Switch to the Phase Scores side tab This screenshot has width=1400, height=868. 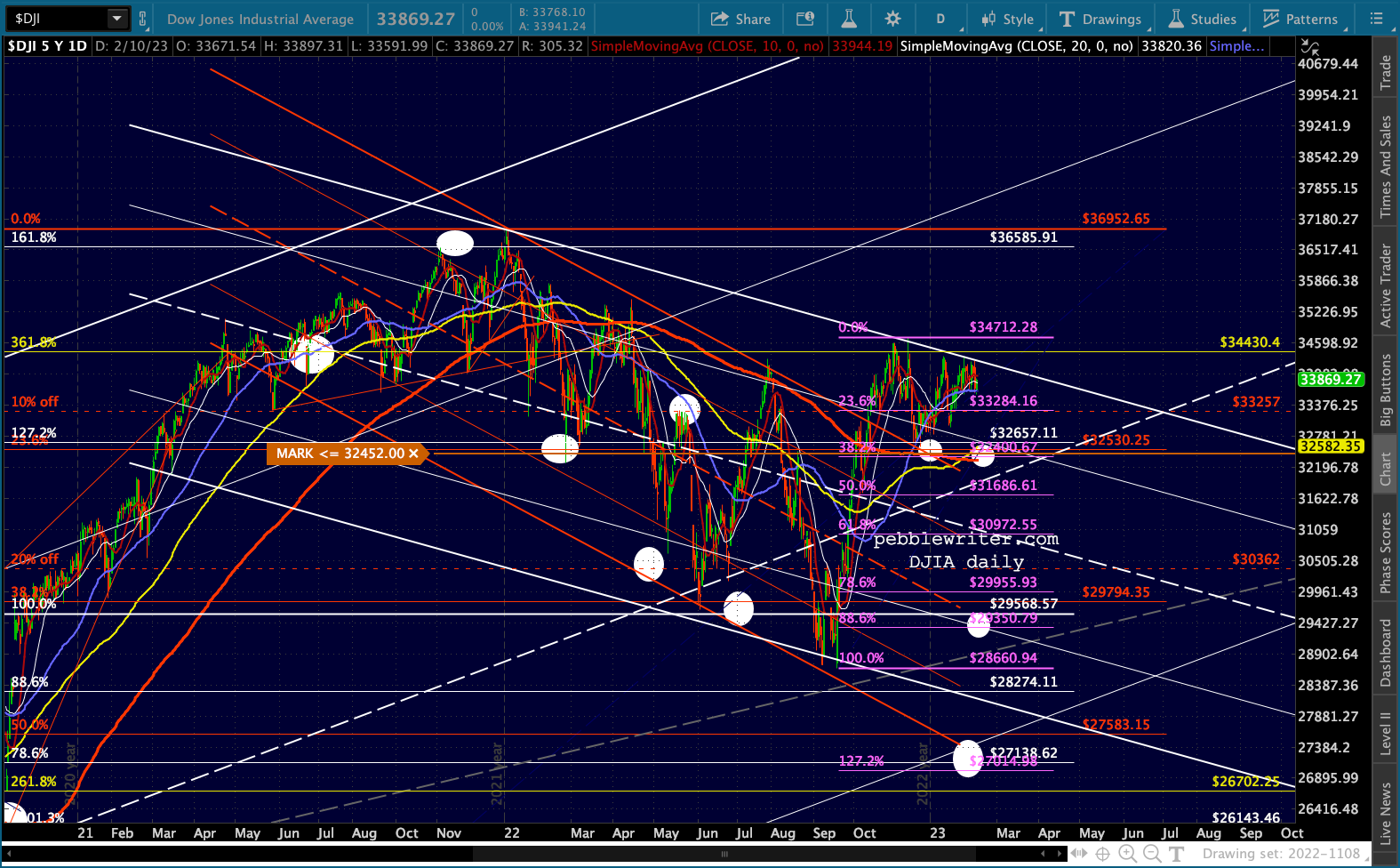(1385, 552)
